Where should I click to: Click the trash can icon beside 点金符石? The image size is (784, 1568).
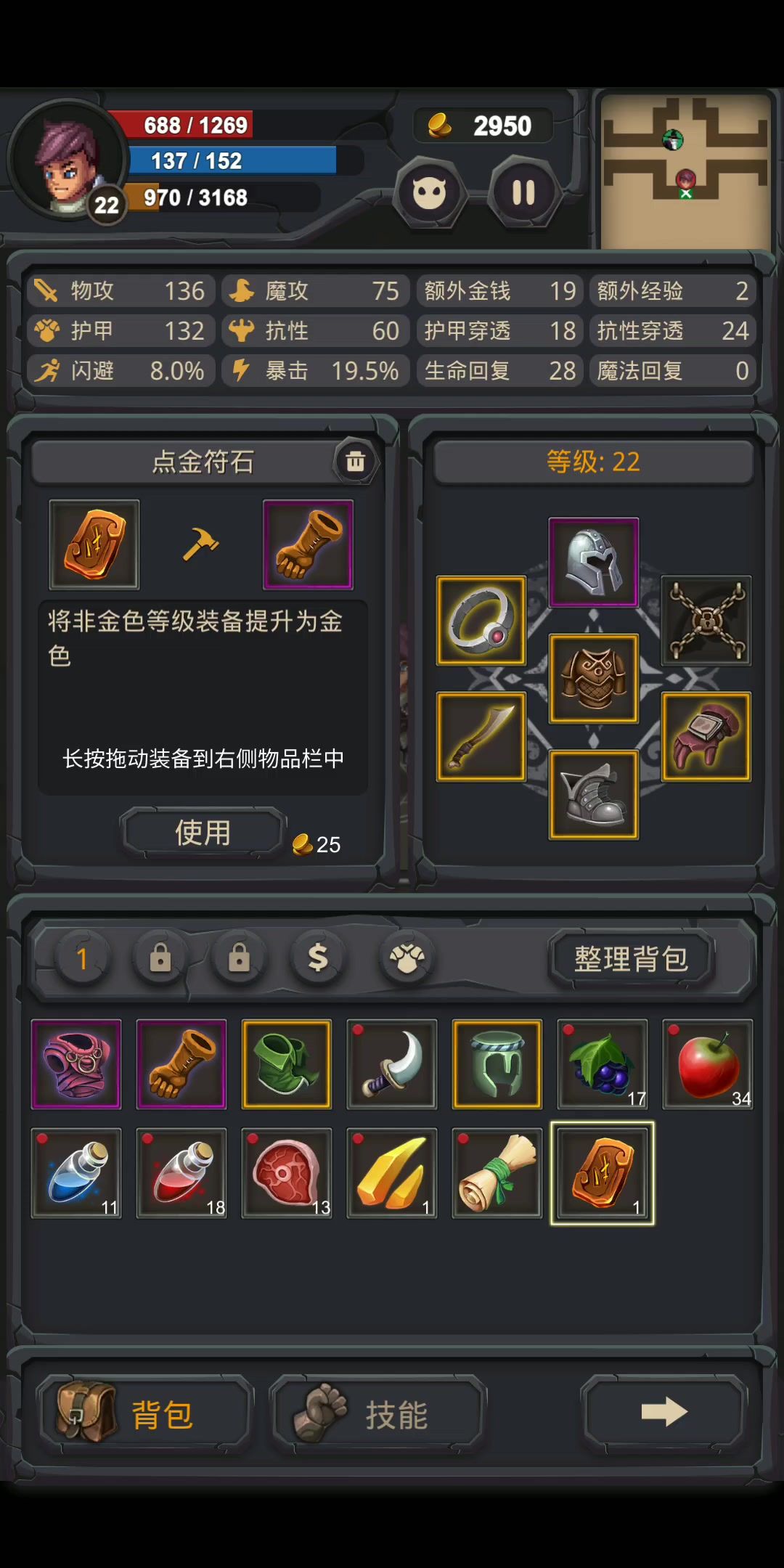point(355,461)
